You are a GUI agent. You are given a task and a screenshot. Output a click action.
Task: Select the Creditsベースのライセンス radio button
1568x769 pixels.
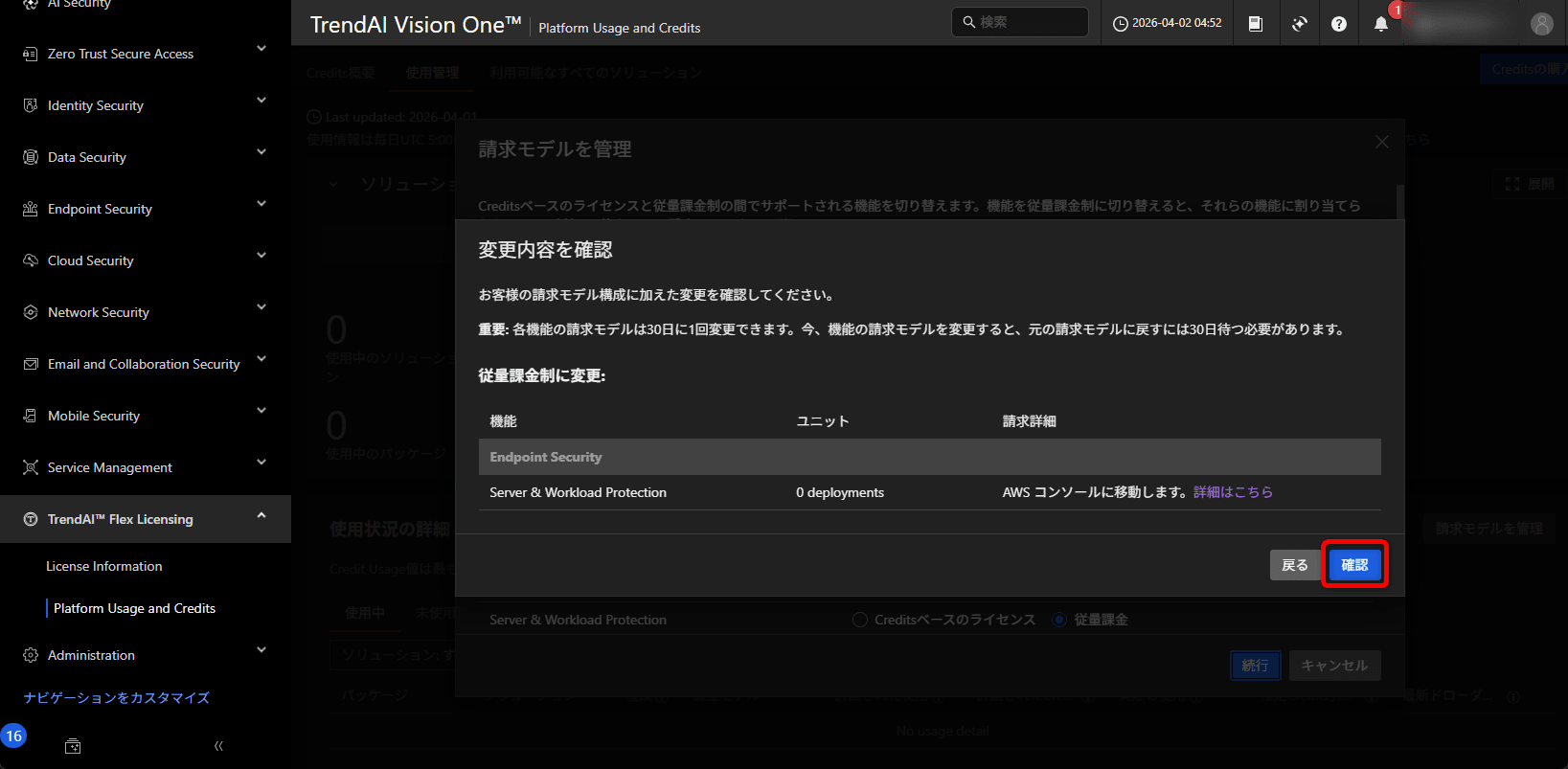[859, 620]
